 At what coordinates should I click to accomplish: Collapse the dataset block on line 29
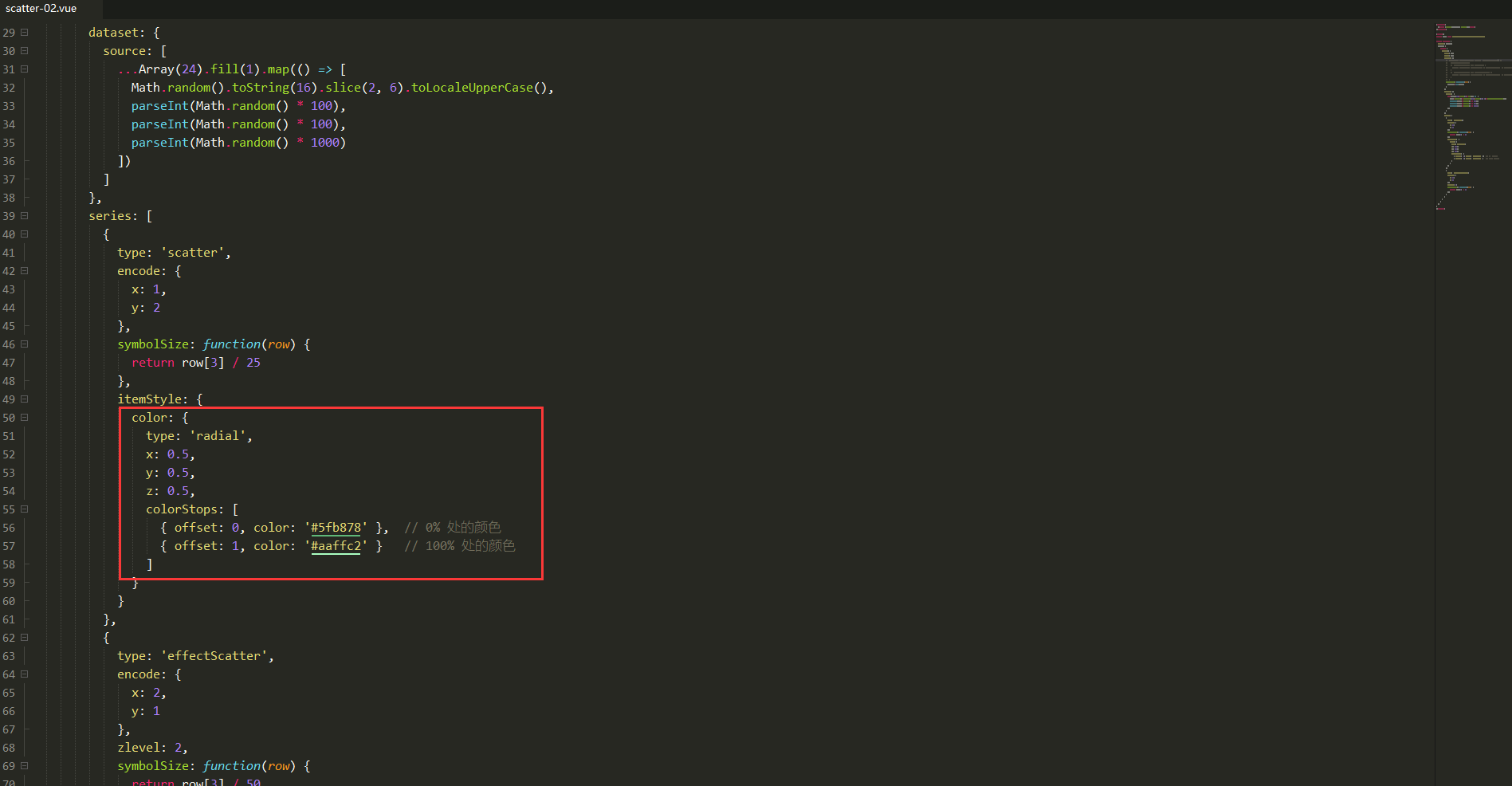pyautogui.click(x=25, y=33)
